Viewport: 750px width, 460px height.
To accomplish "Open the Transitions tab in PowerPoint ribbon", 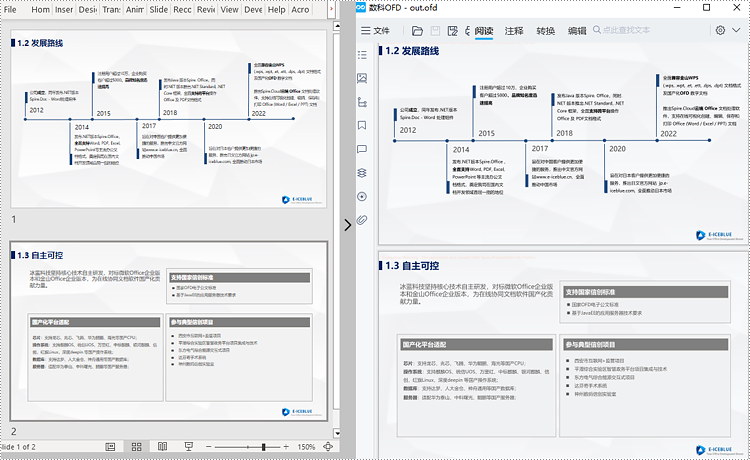I will coord(111,10).
